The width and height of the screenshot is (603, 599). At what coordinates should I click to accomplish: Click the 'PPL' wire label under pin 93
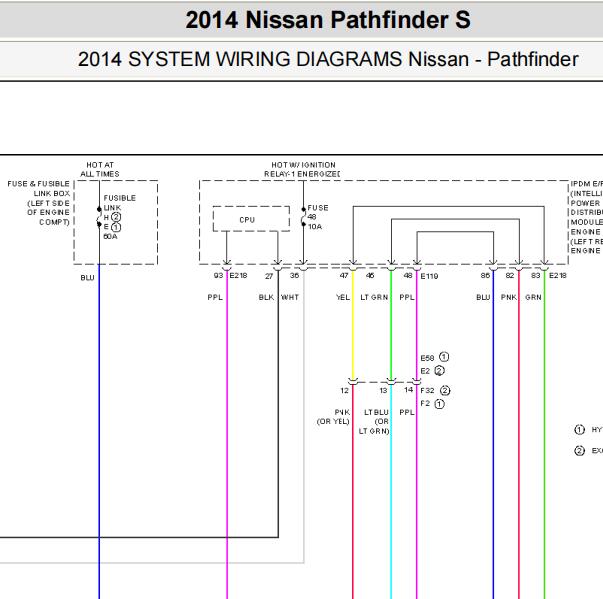215,298
